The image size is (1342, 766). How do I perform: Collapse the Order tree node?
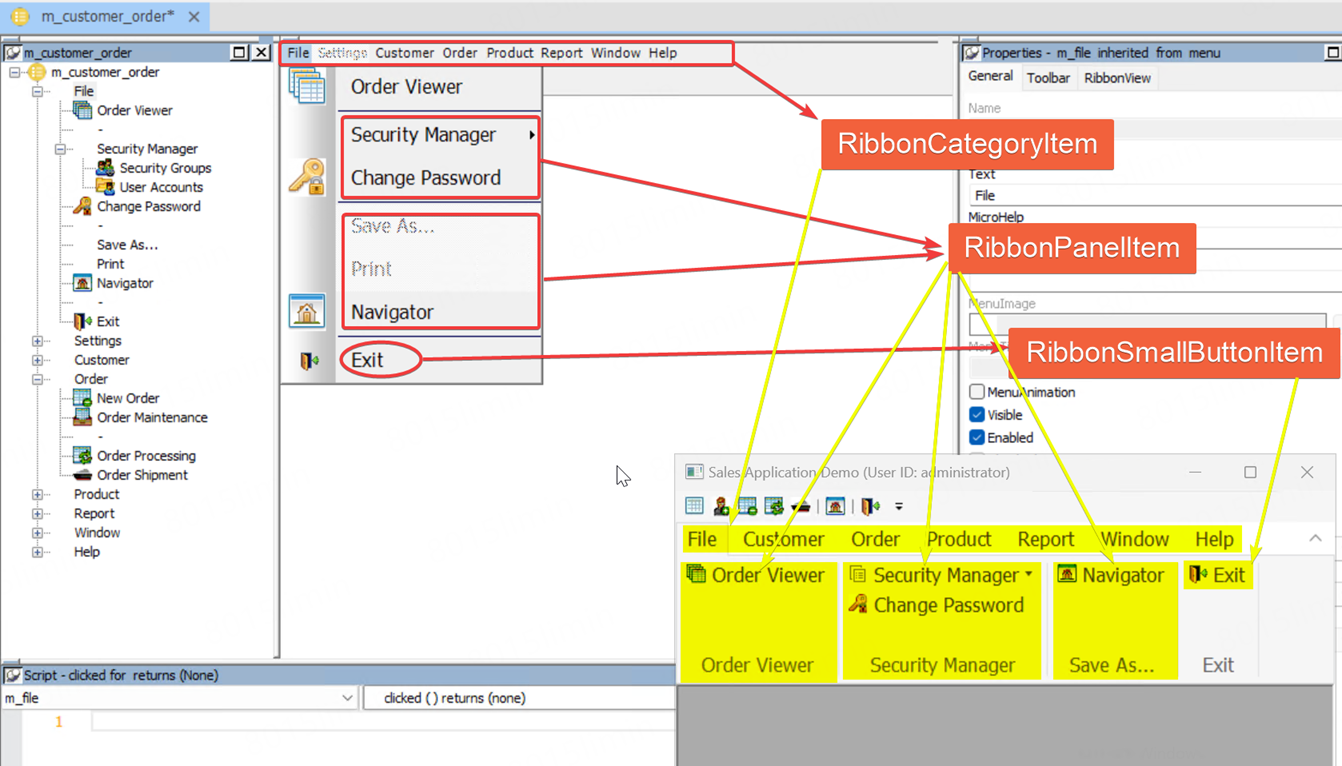pos(38,379)
